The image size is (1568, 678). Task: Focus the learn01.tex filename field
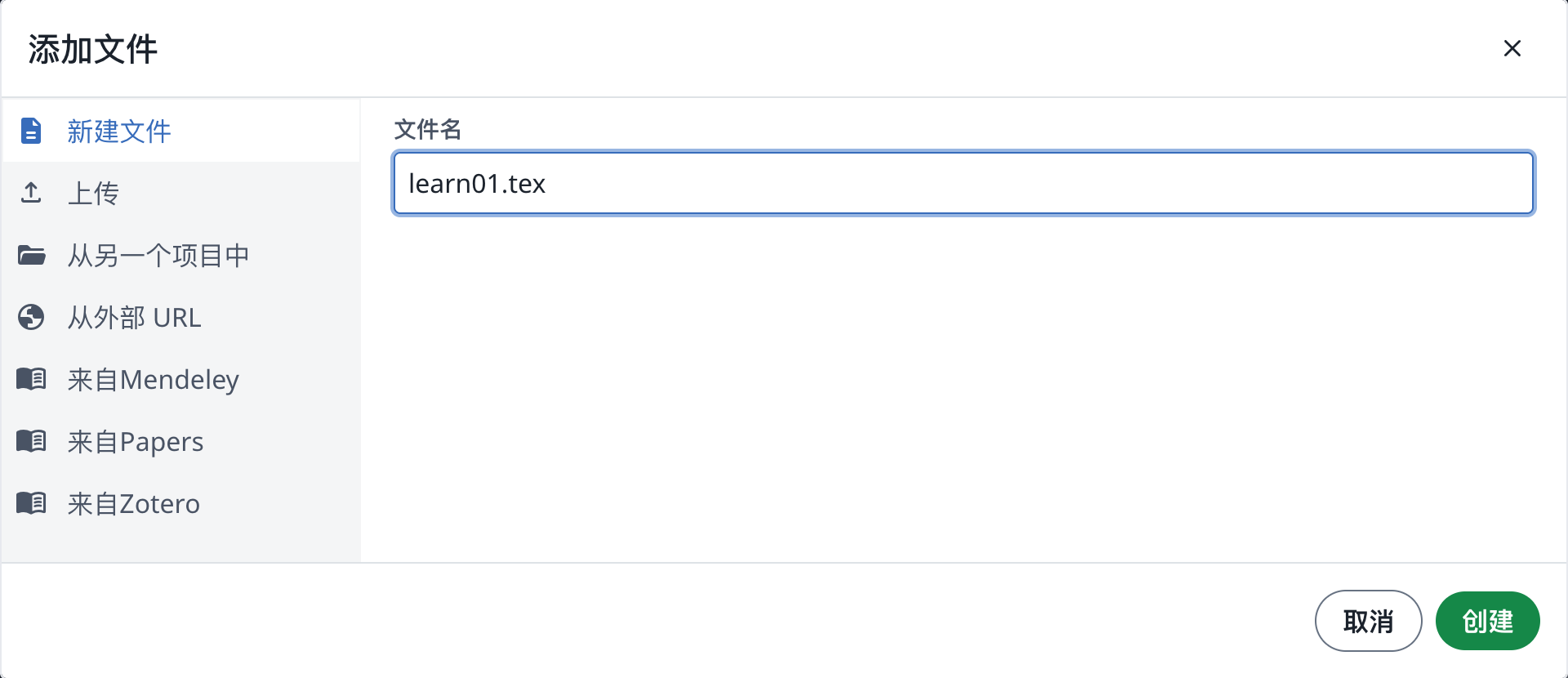coord(964,183)
